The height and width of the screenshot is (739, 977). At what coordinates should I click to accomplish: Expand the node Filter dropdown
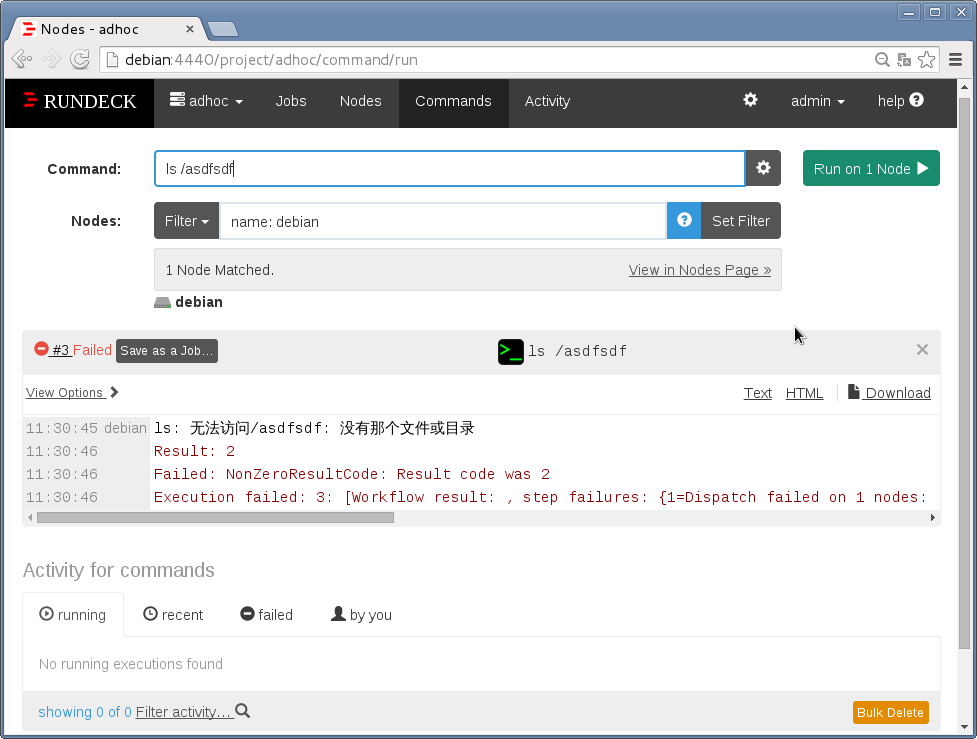pos(186,221)
